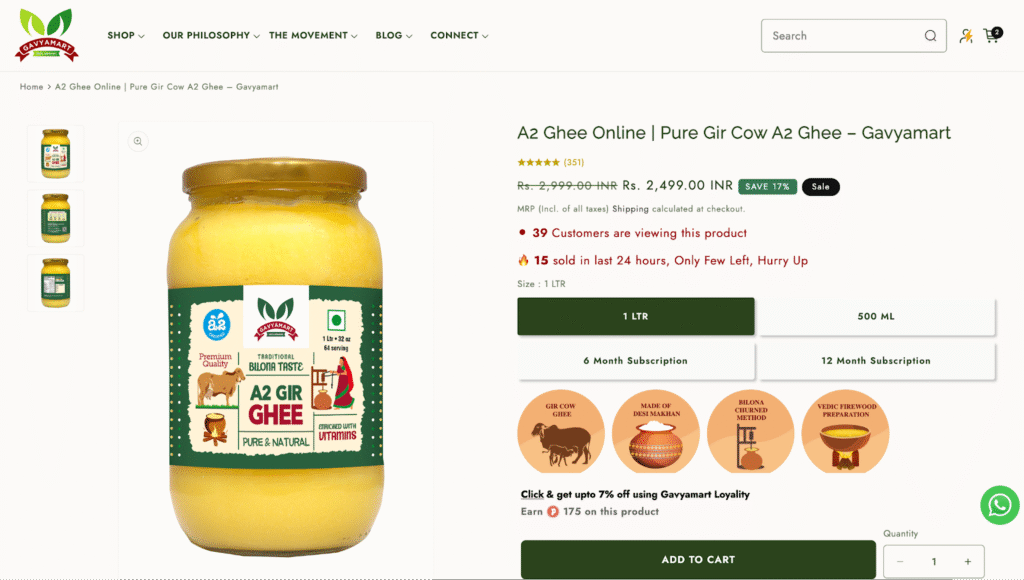Viewport: 1024px width, 580px height.
Task: Expand the SHOP dropdown menu
Action: (126, 35)
